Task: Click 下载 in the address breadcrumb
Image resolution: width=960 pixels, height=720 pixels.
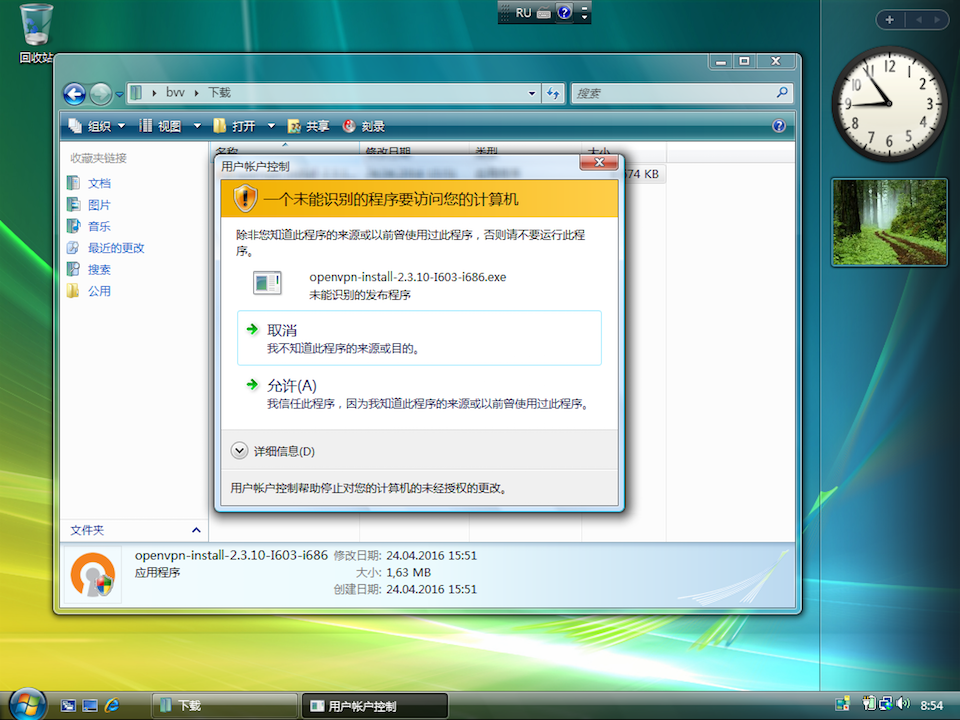Action: click(x=219, y=92)
